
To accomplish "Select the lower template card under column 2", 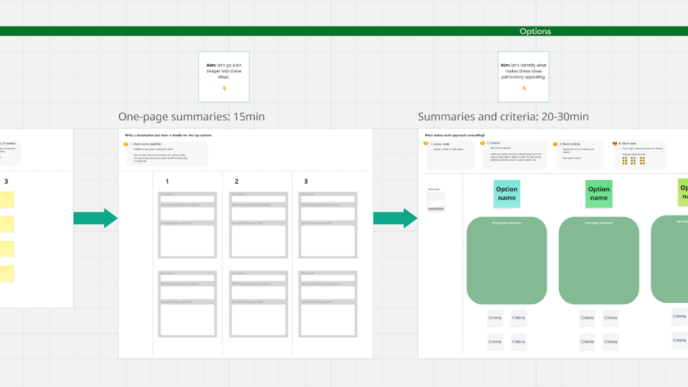I will (x=258, y=304).
